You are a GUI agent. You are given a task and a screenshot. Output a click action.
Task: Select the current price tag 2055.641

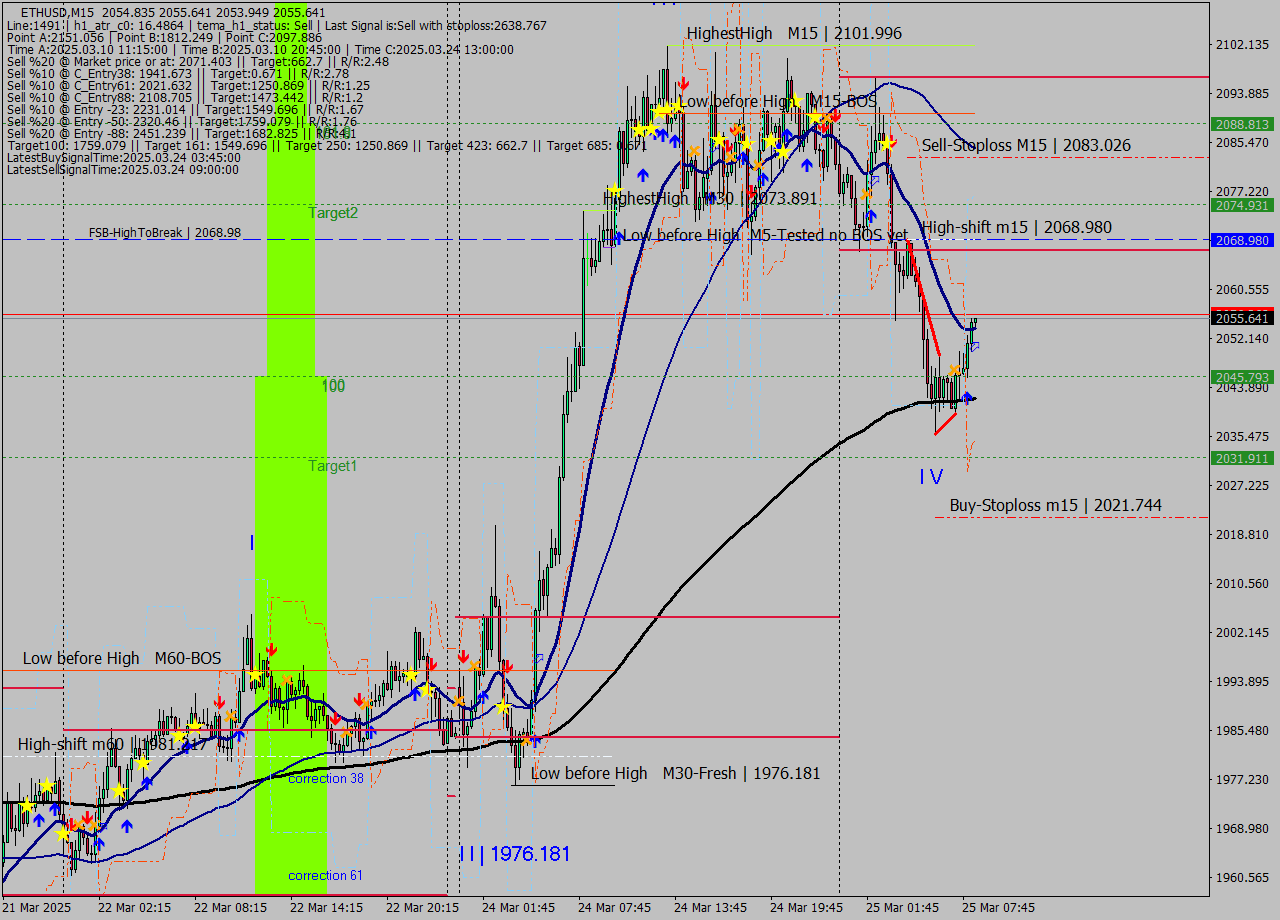click(1241, 318)
